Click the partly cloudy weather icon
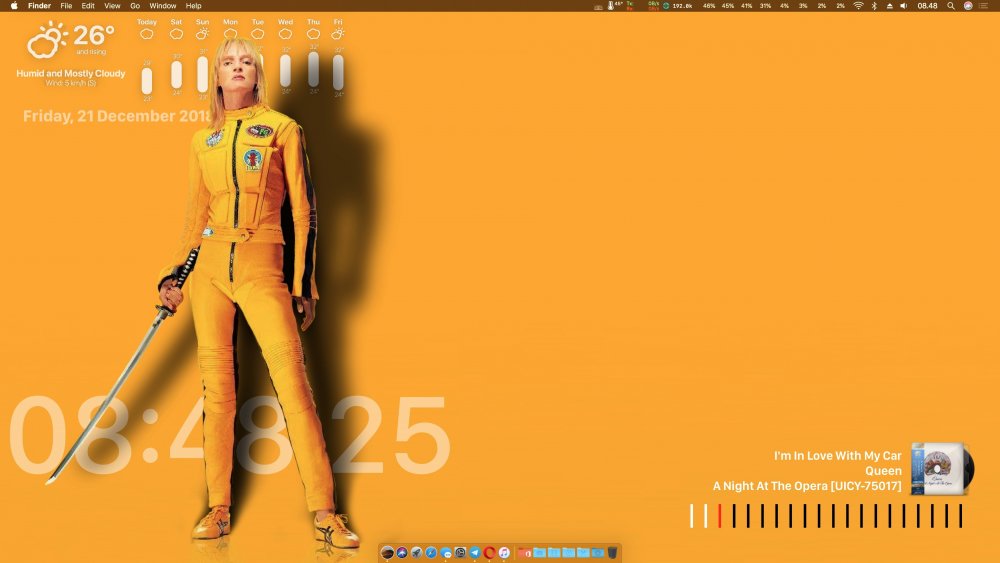1000x563 pixels. tap(47, 40)
